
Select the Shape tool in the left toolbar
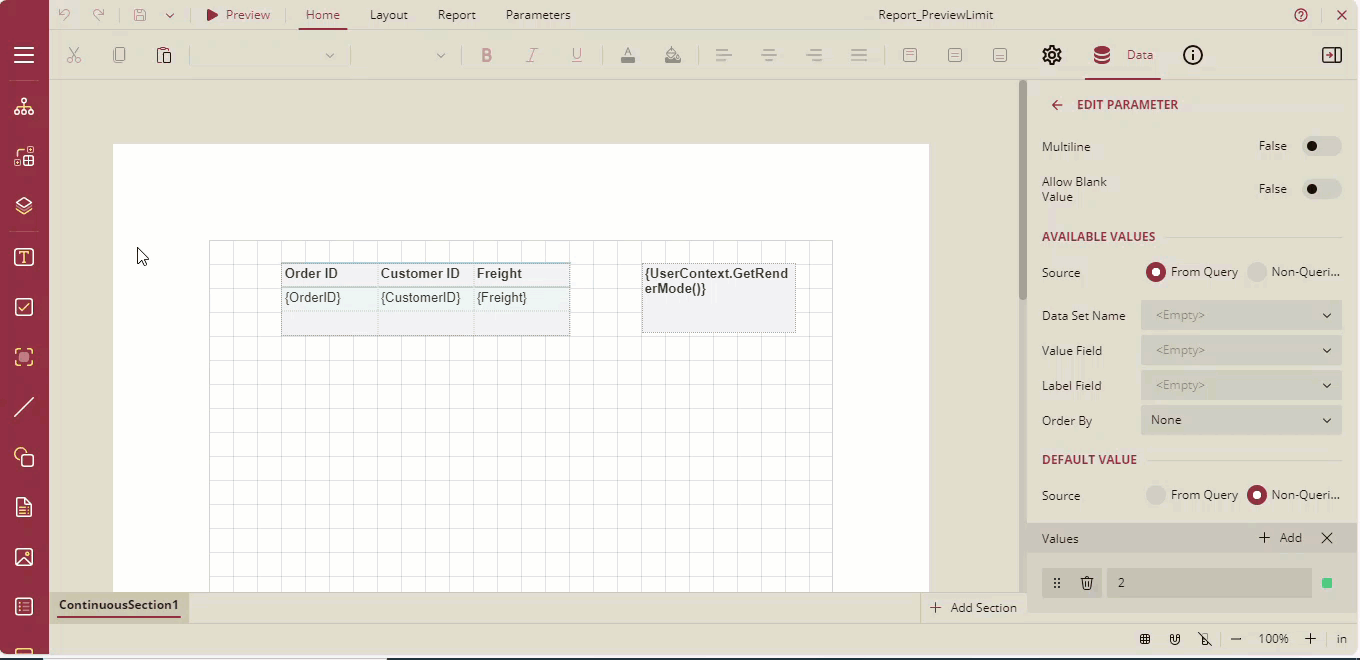pos(24,458)
